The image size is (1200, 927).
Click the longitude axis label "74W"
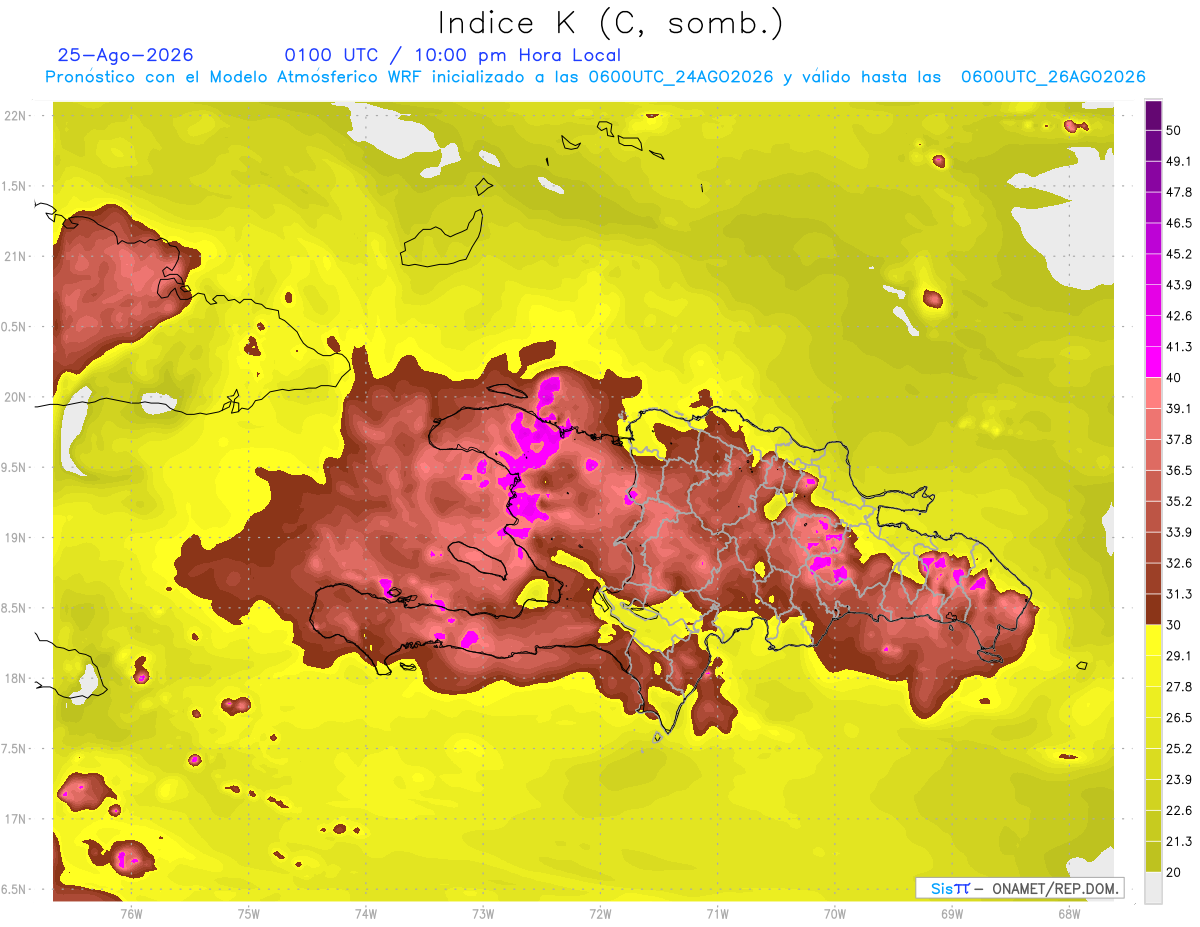(366, 913)
